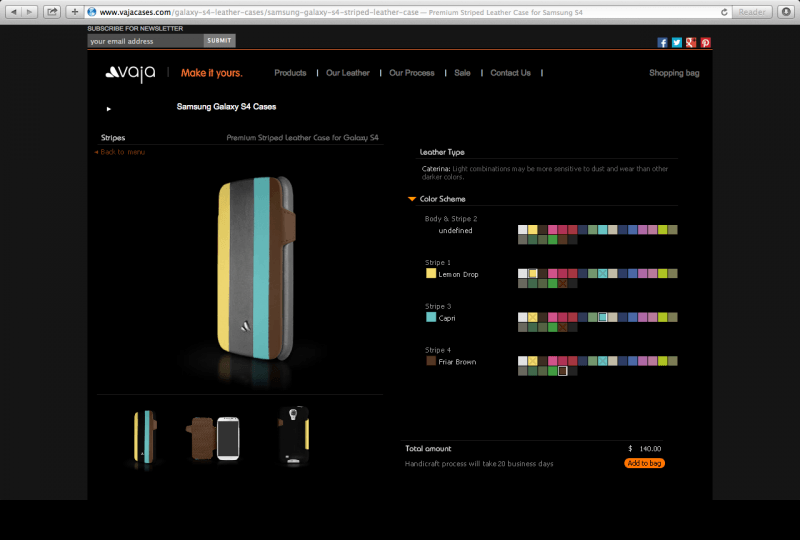Viewport: 800px width, 540px height.
Task: Choose the lime green swatch for Stripe 4
Action: coord(663,361)
